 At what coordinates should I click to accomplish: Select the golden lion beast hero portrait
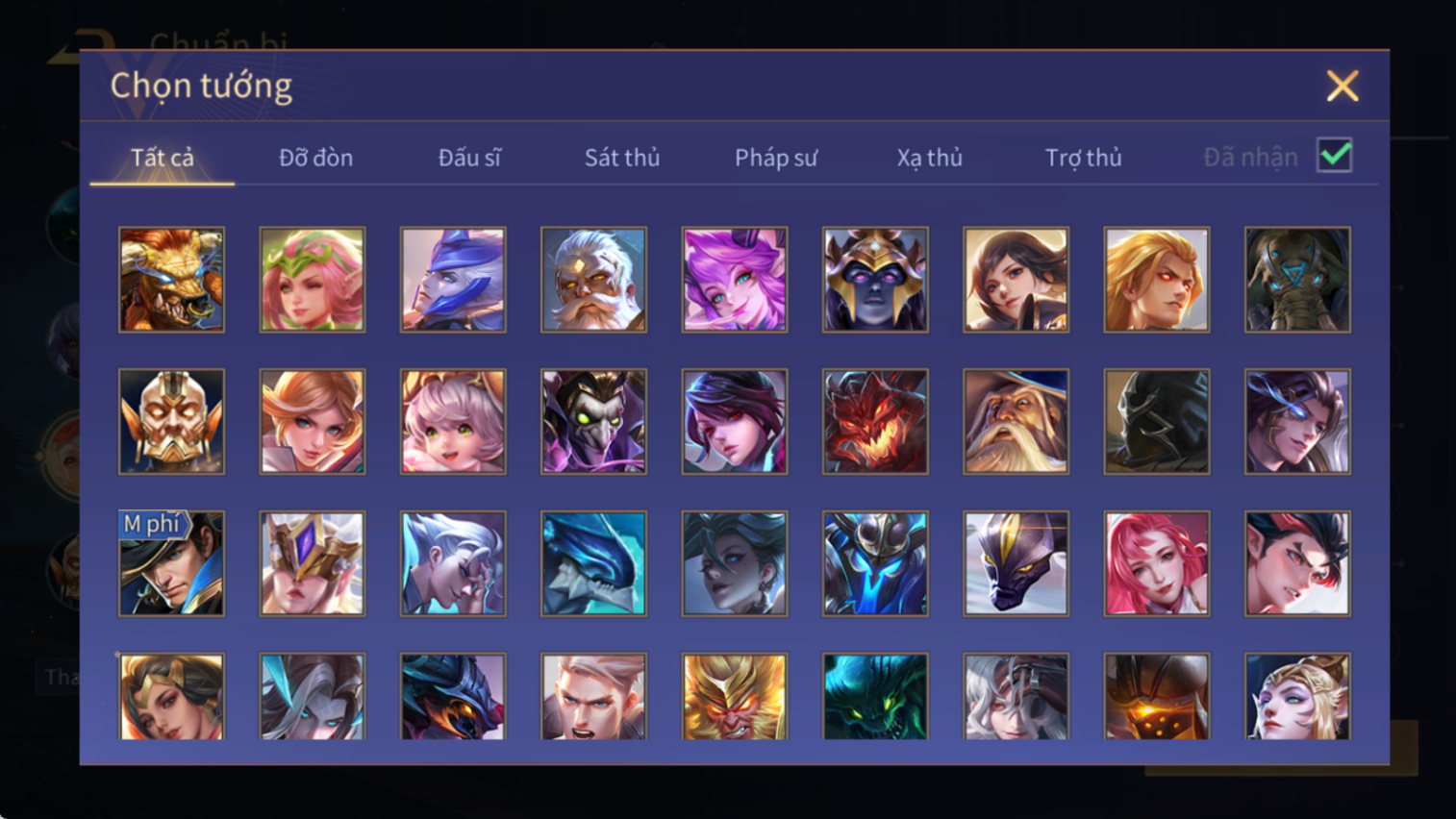[171, 280]
